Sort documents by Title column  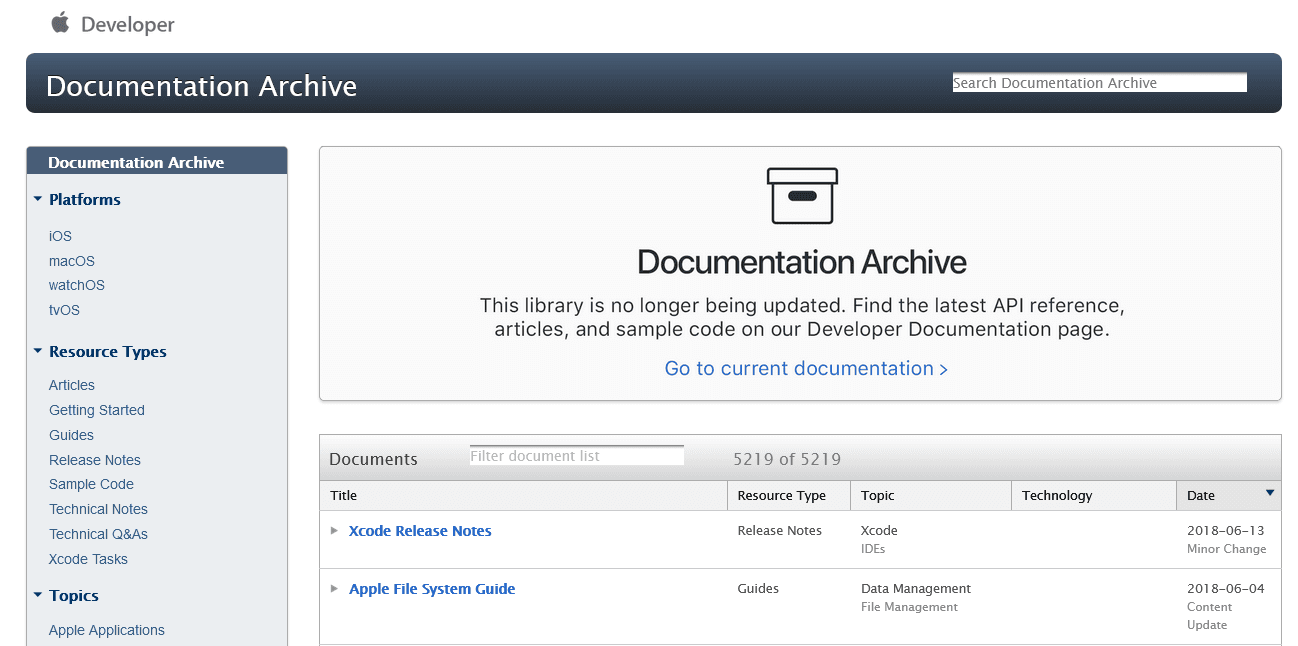(343, 496)
